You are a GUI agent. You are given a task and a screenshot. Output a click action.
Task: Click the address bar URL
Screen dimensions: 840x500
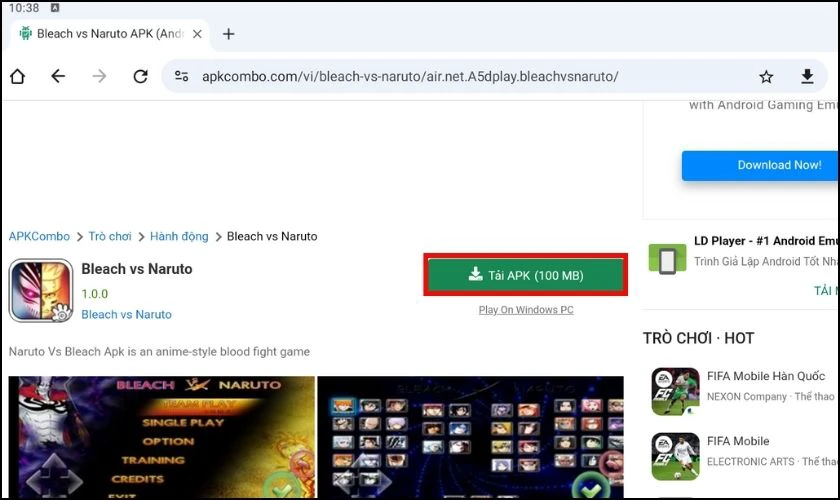coord(410,77)
